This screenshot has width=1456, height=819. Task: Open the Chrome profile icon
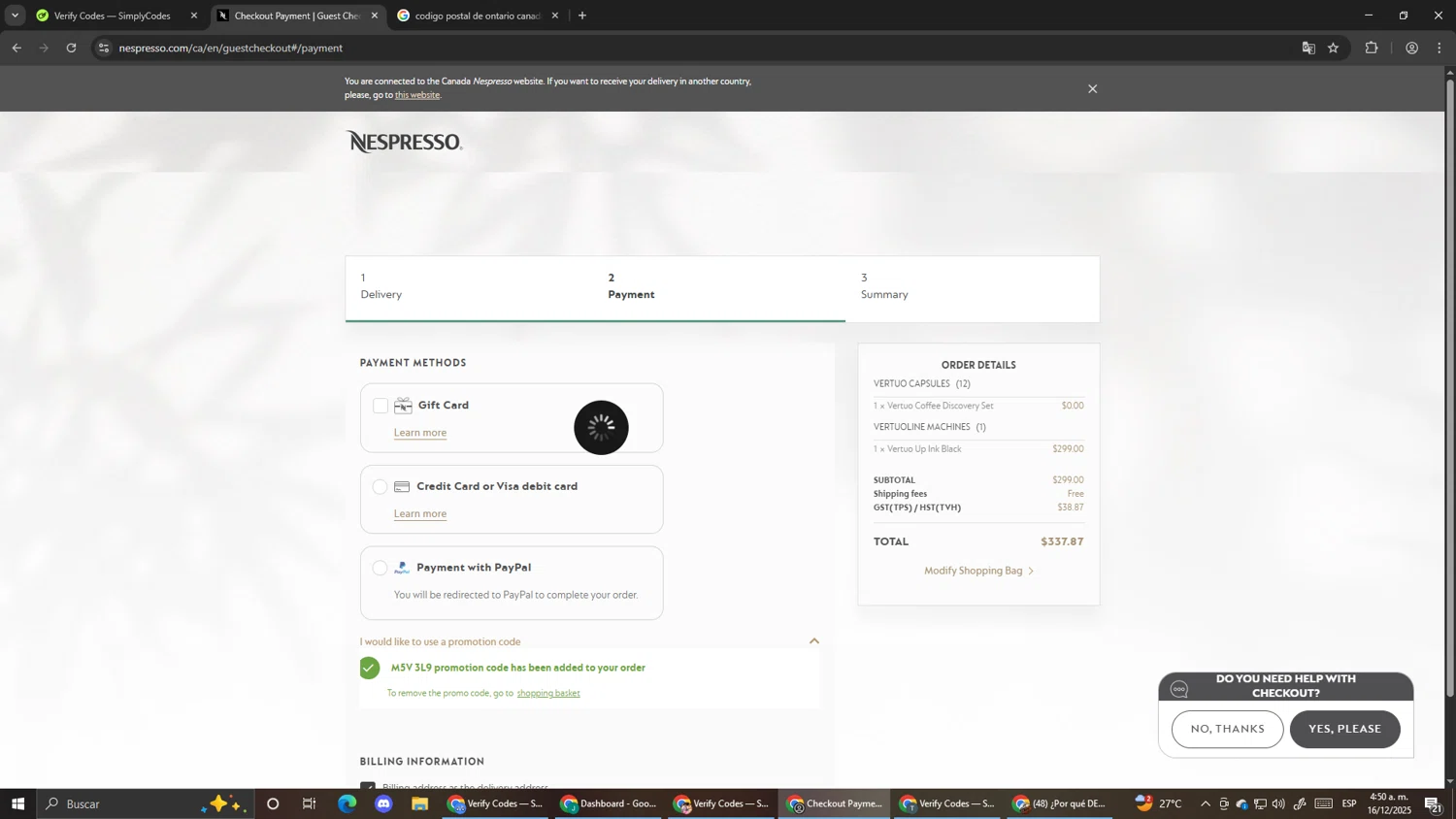(x=1411, y=48)
